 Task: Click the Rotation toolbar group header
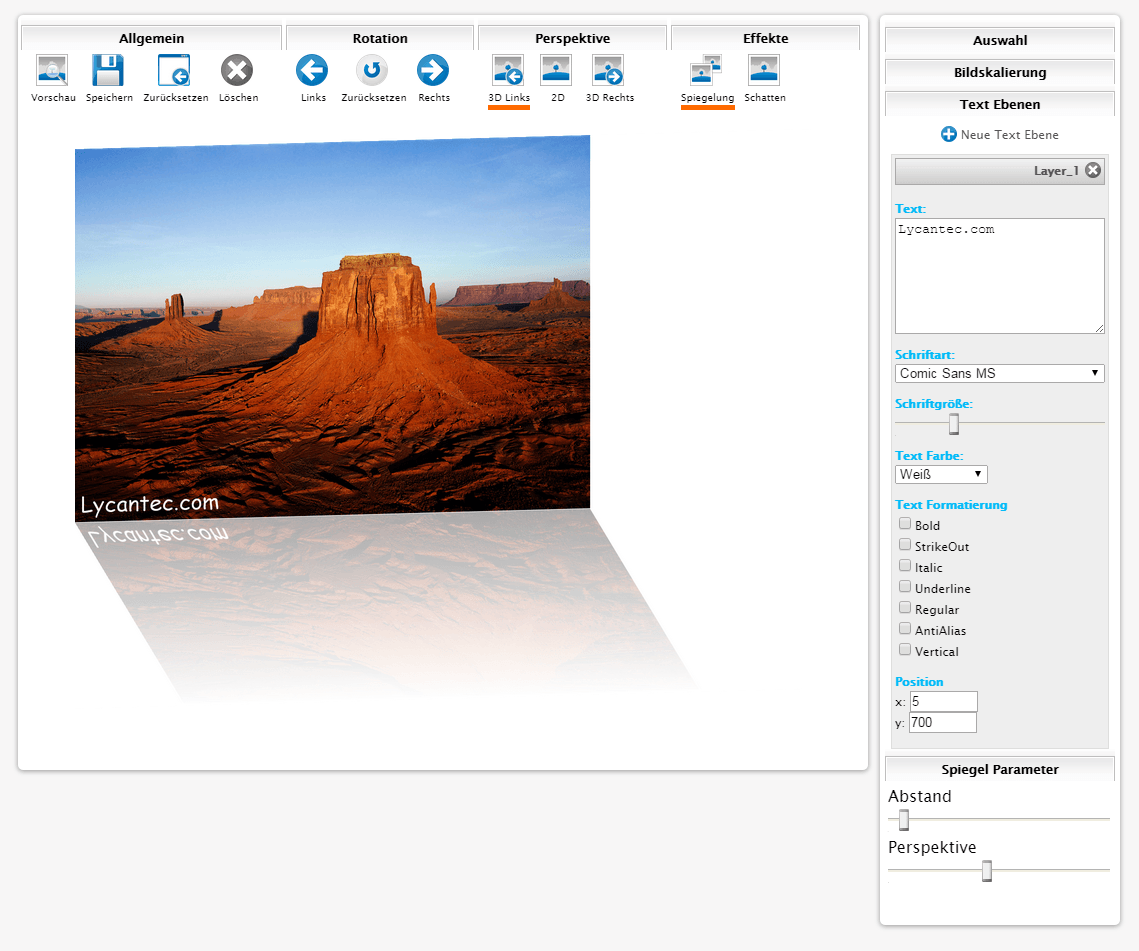pos(380,38)
